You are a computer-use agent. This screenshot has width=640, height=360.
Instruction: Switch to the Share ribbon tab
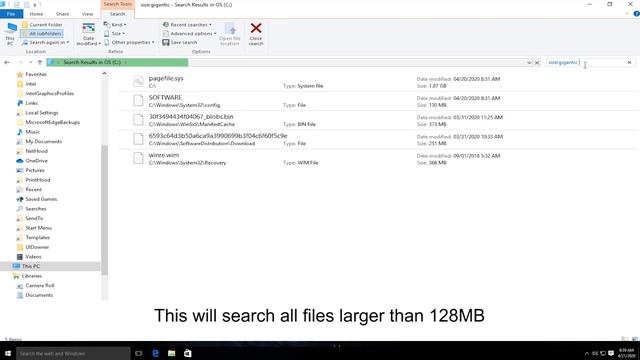point(62,14)
